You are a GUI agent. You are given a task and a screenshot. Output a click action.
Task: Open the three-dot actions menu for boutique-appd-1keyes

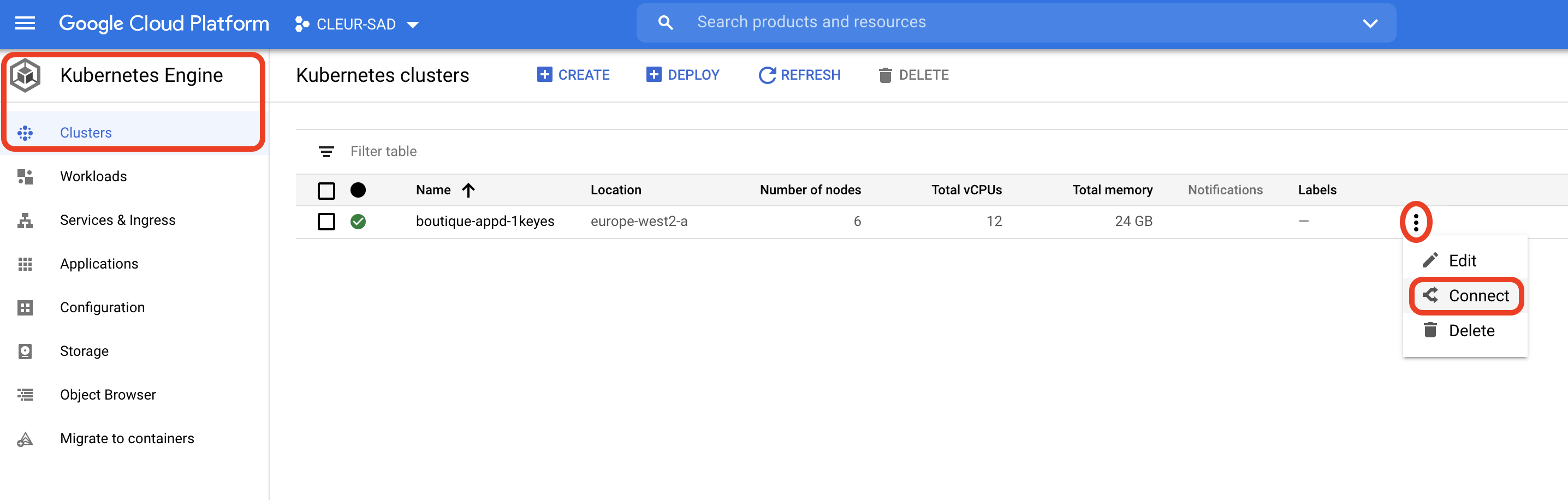pyautogui.click(x=1416, y=222)
